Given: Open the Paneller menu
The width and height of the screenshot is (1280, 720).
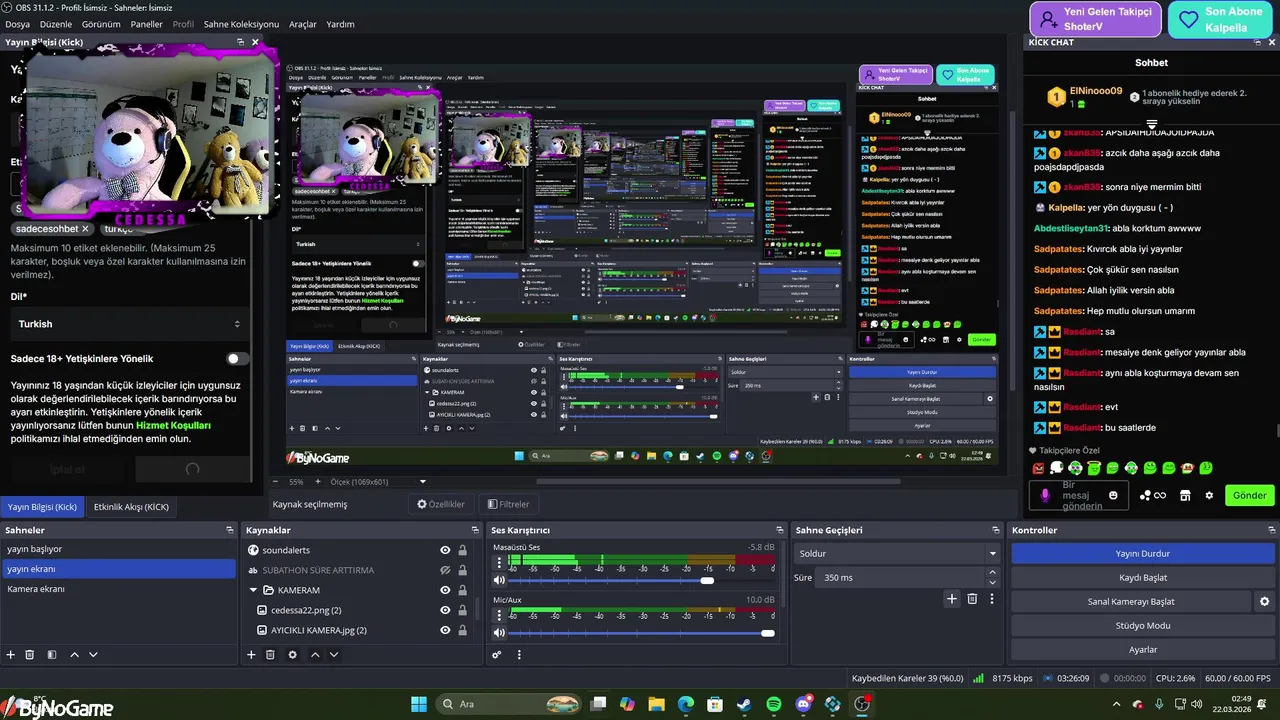Looking at the screenshot, I should (146, 24).
